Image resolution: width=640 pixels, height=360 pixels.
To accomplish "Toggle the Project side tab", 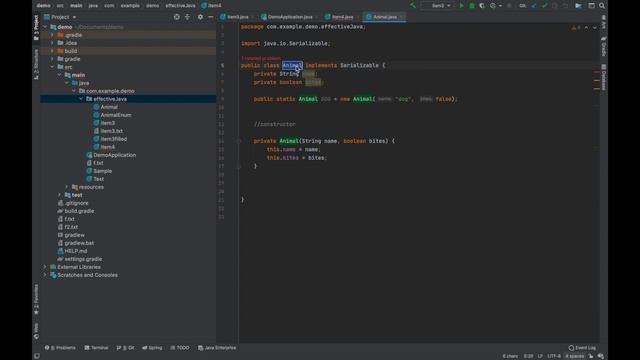I will [x=36, y=28].
